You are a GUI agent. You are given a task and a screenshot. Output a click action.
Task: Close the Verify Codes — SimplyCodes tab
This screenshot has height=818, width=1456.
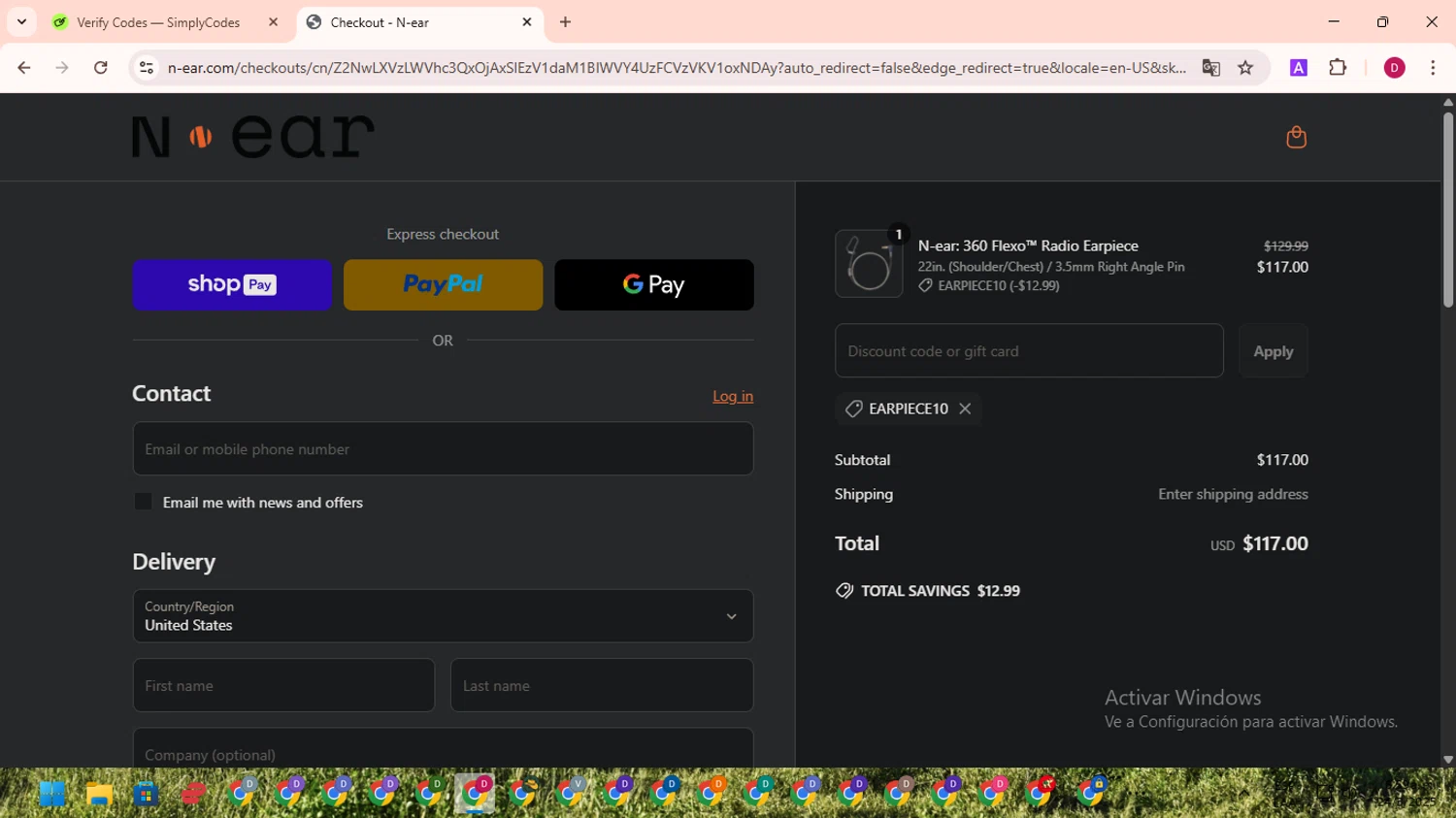tap(273, 22)
